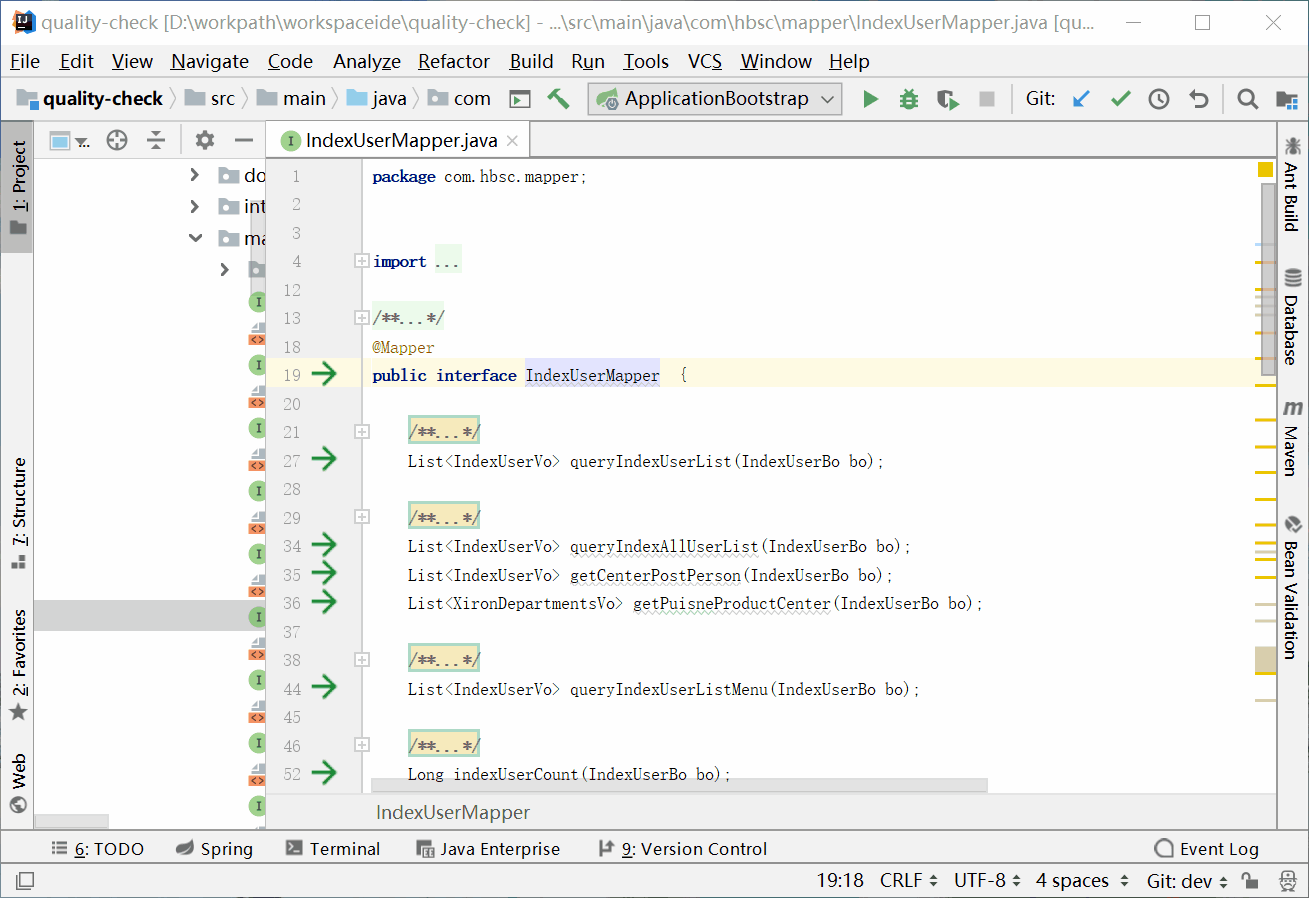Open Project view type dropdown

pyautogui.click(x=69, y=141)
